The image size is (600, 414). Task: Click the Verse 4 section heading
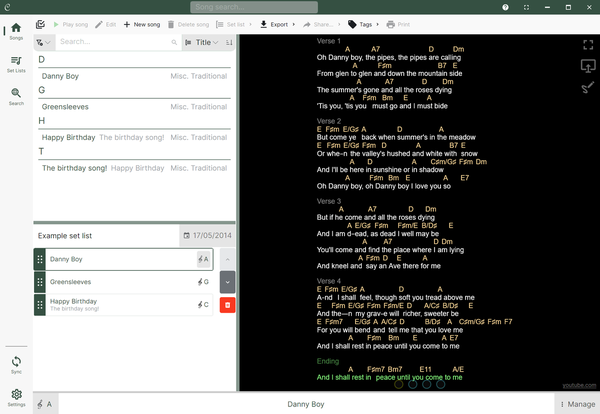click(328, 281)
